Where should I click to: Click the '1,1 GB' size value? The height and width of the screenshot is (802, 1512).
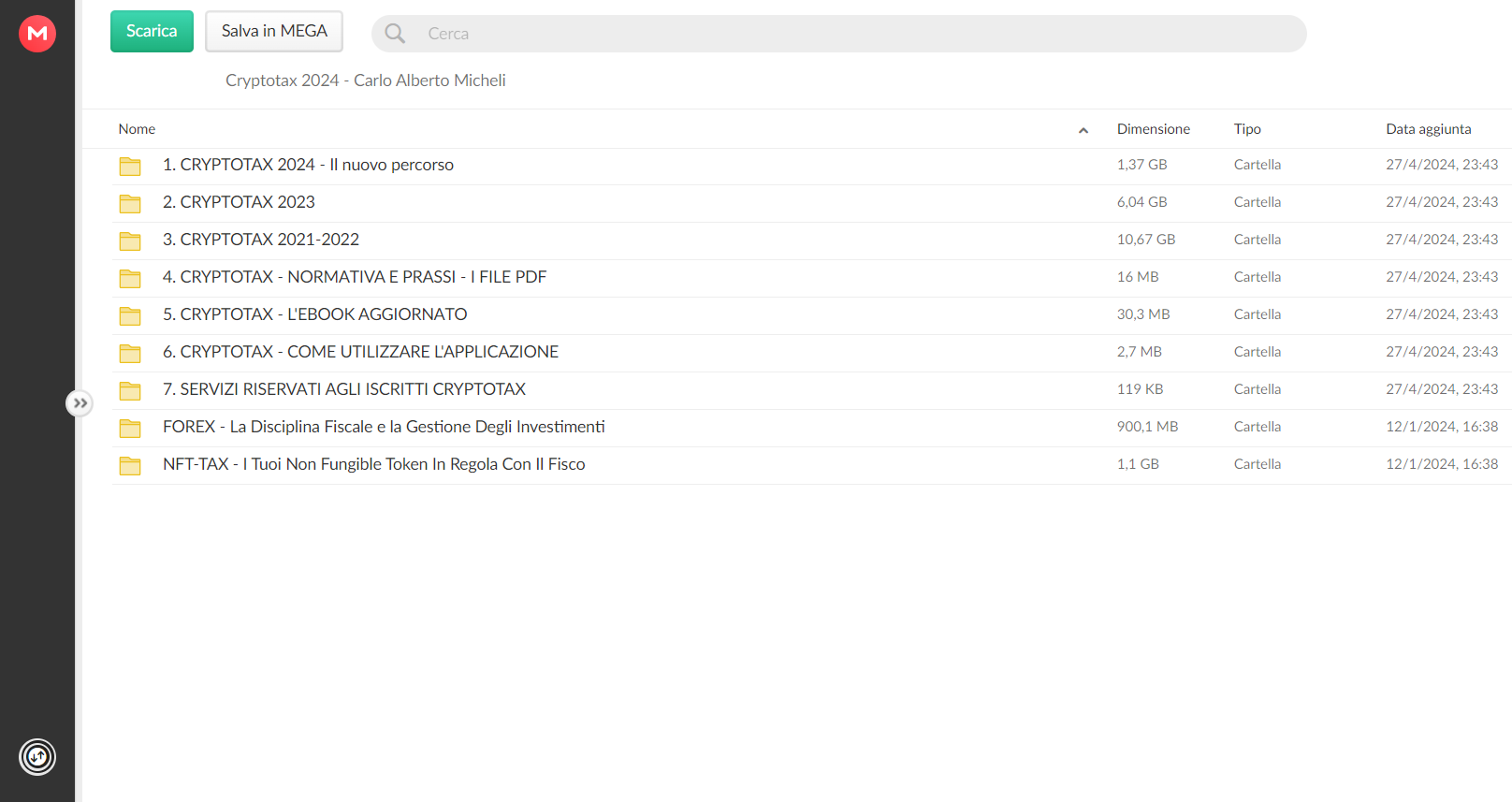(1138, 464)
